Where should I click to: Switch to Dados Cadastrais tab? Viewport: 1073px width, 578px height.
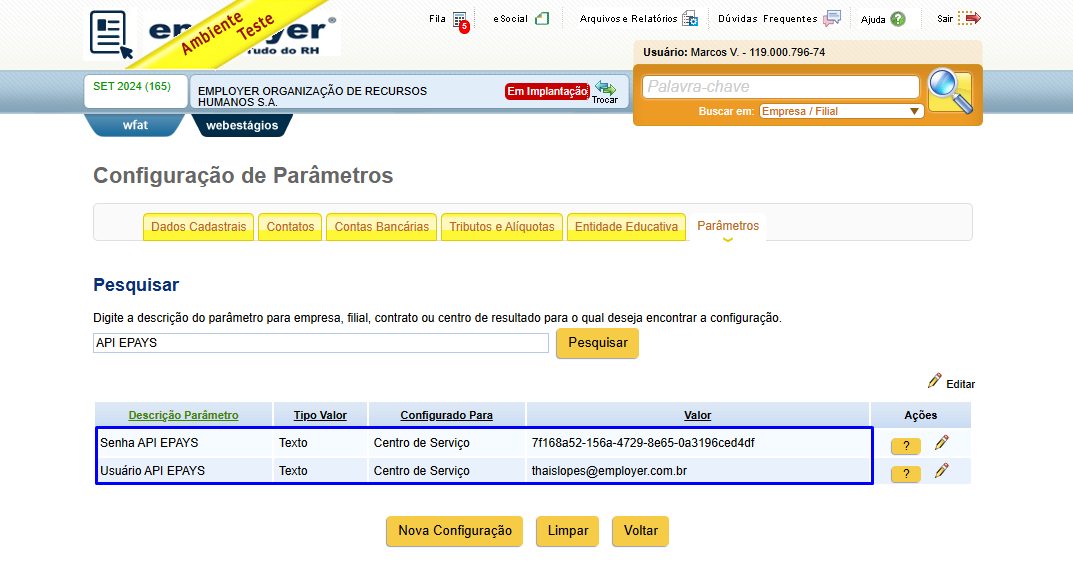[198, 227]
